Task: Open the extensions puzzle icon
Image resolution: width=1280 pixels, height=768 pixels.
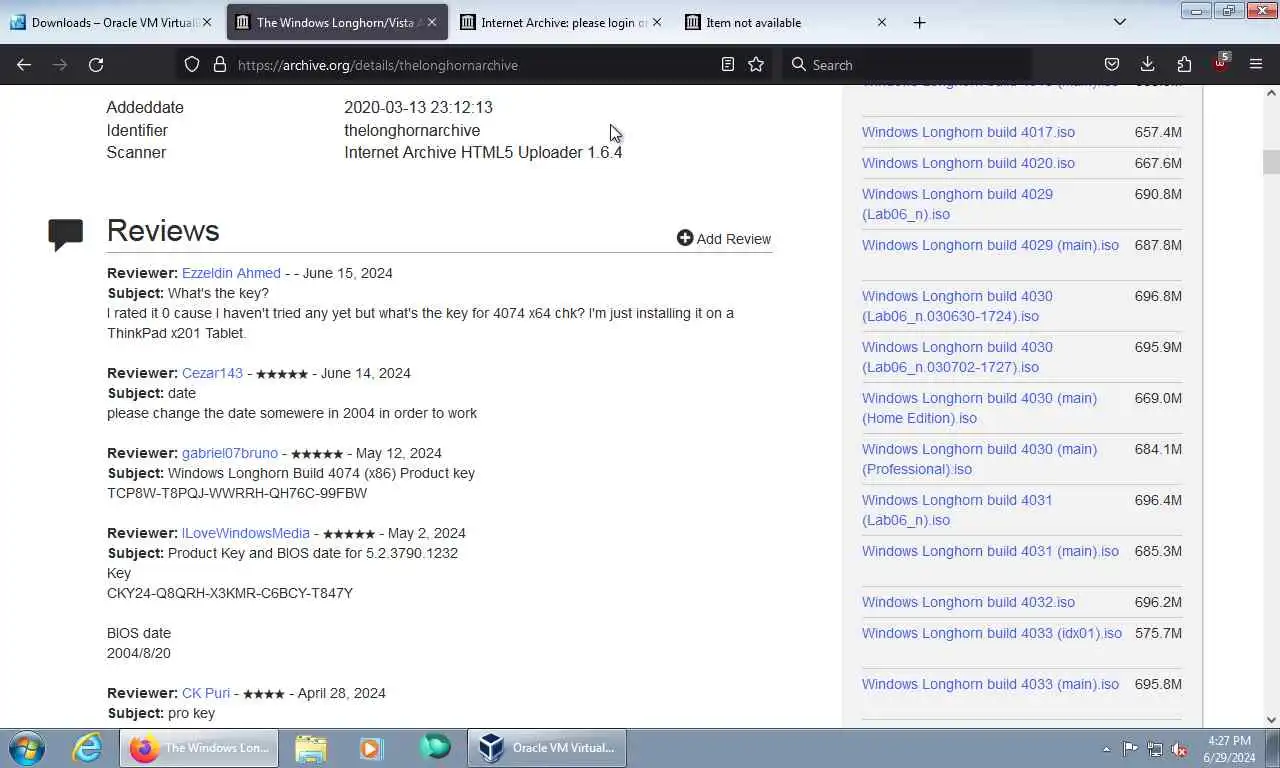Action: tap(1184, 64)
